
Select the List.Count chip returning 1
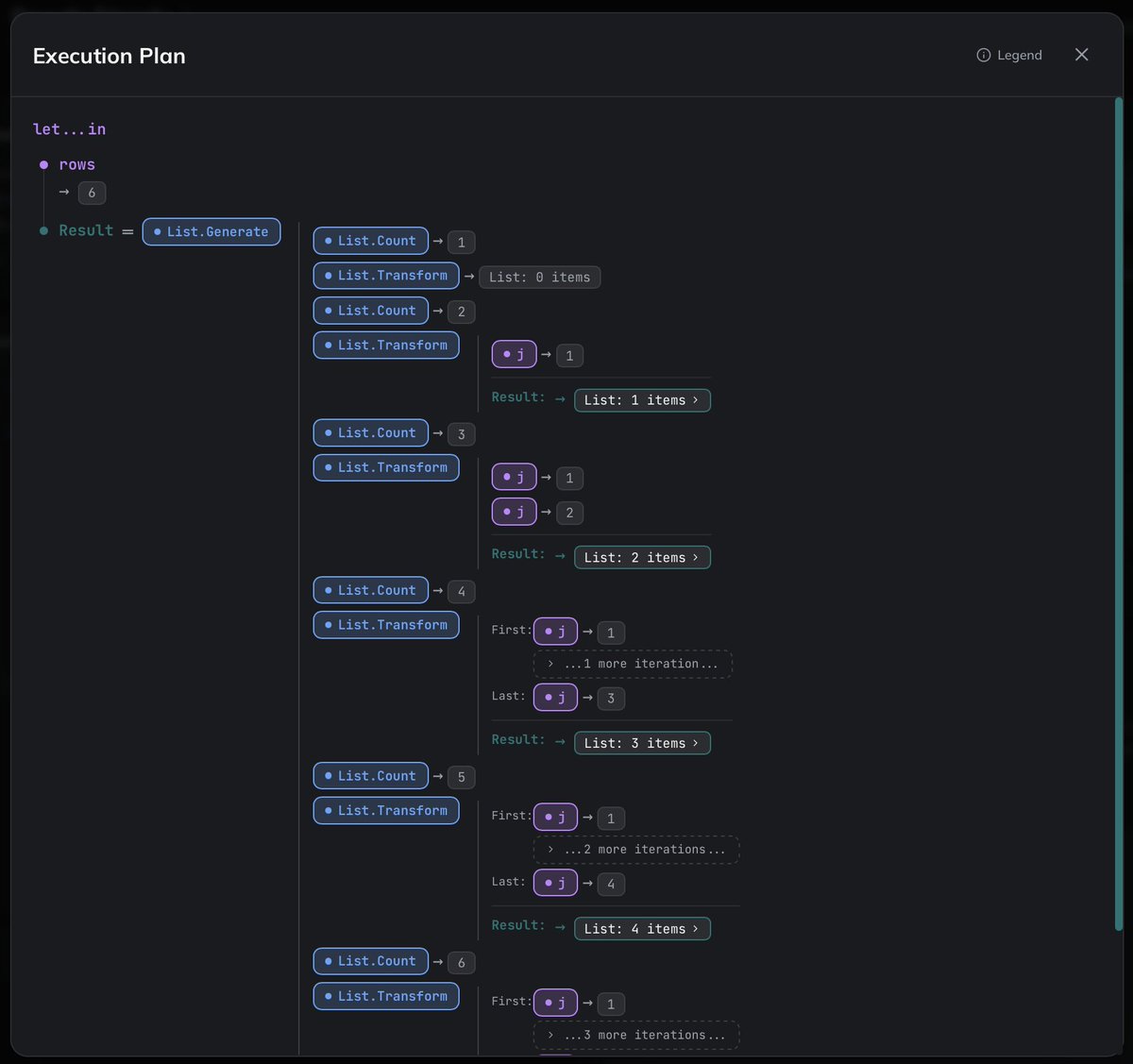pyautogui.click(x=371, y=241)
